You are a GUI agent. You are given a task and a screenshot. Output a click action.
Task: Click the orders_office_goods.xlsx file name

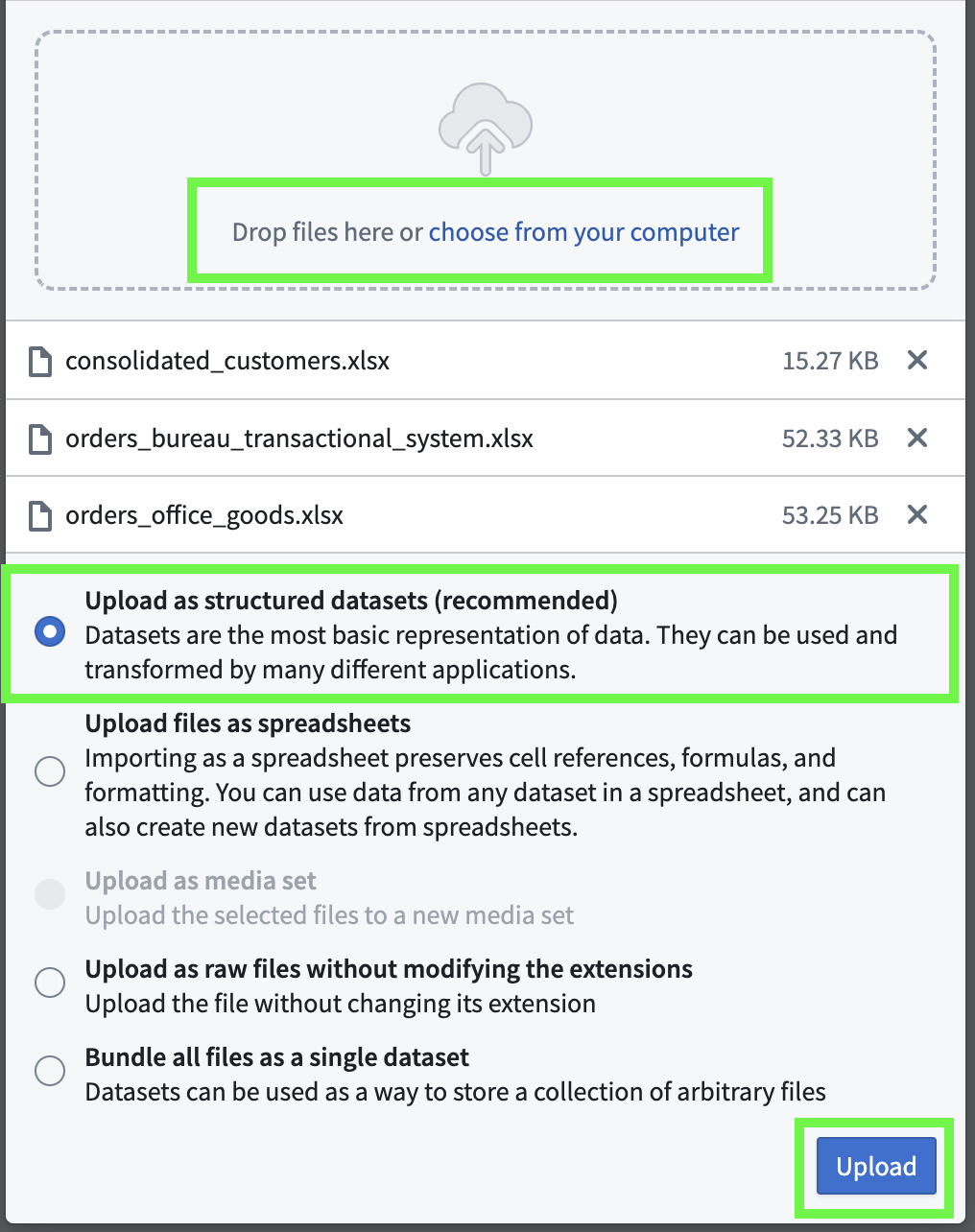204,515
